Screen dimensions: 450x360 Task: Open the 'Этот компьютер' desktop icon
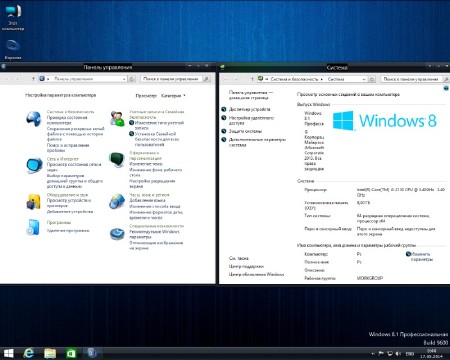(x=13, y=17)
